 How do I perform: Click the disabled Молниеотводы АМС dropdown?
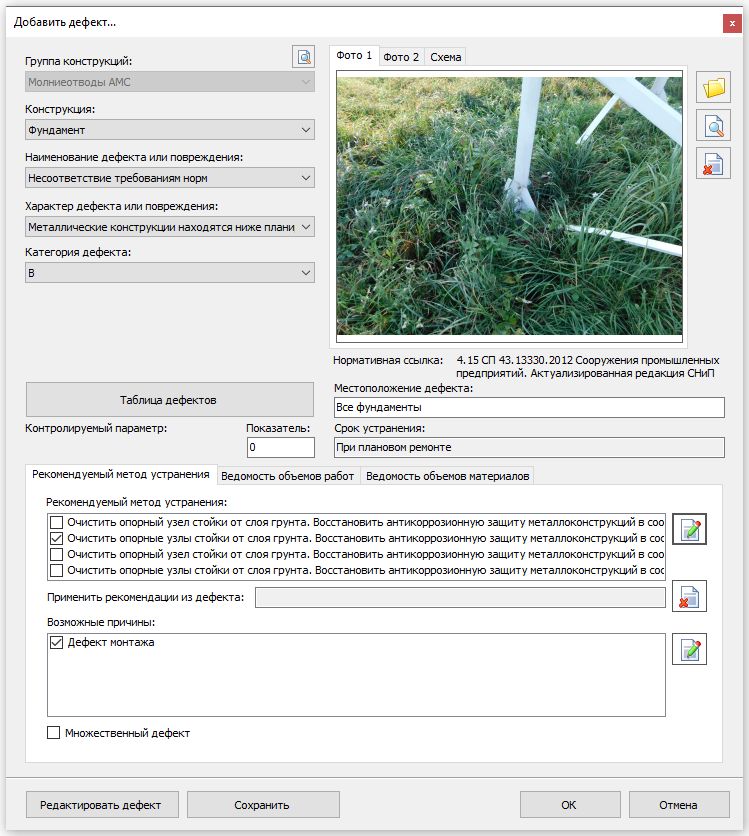(170, 82)
